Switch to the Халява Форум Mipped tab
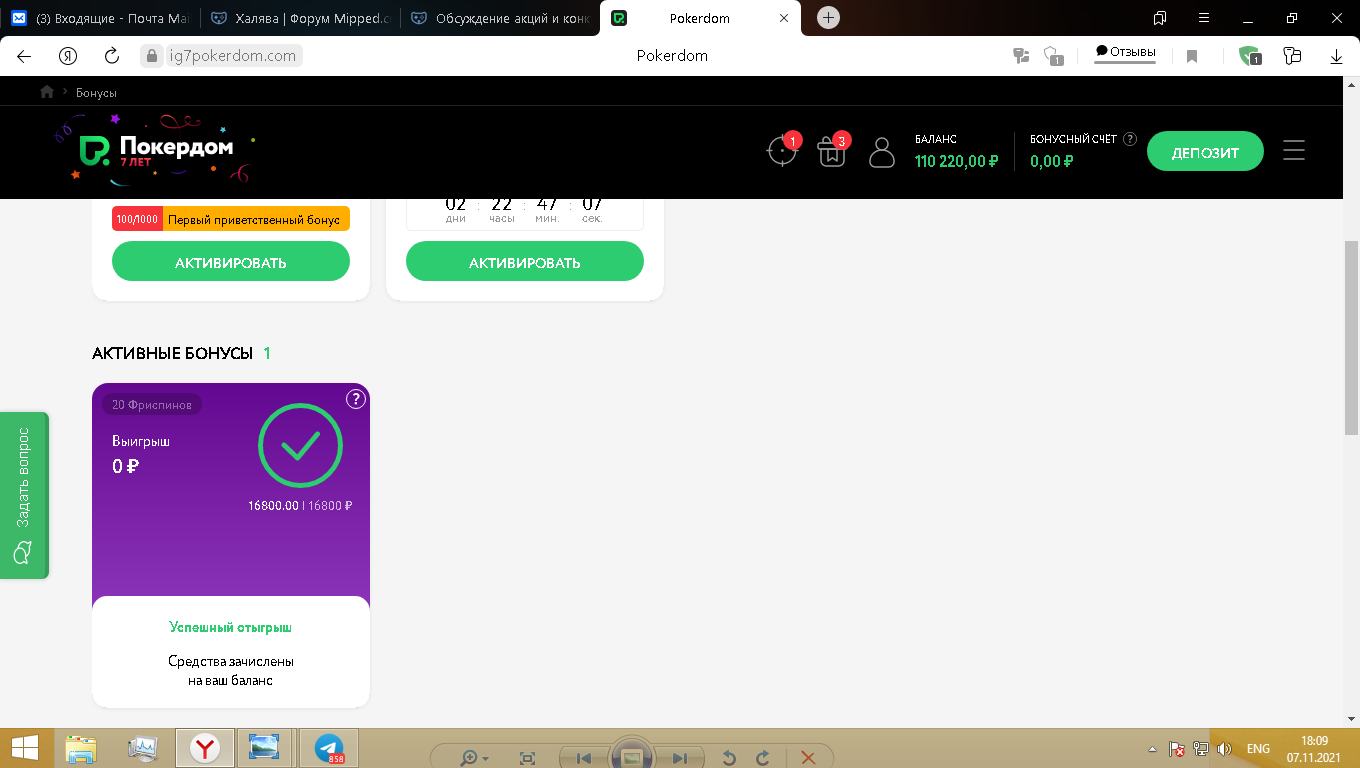The height and width of the screenshot is (768, 1360). (300, 18)
